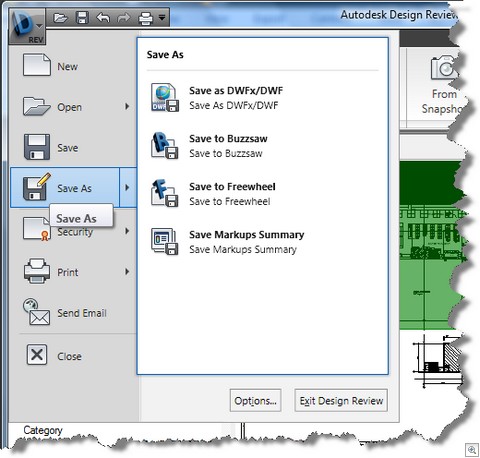The height and width of the screenshot is (458, 480).
Task: Select New from the application menu
Action: coord(73,66)
